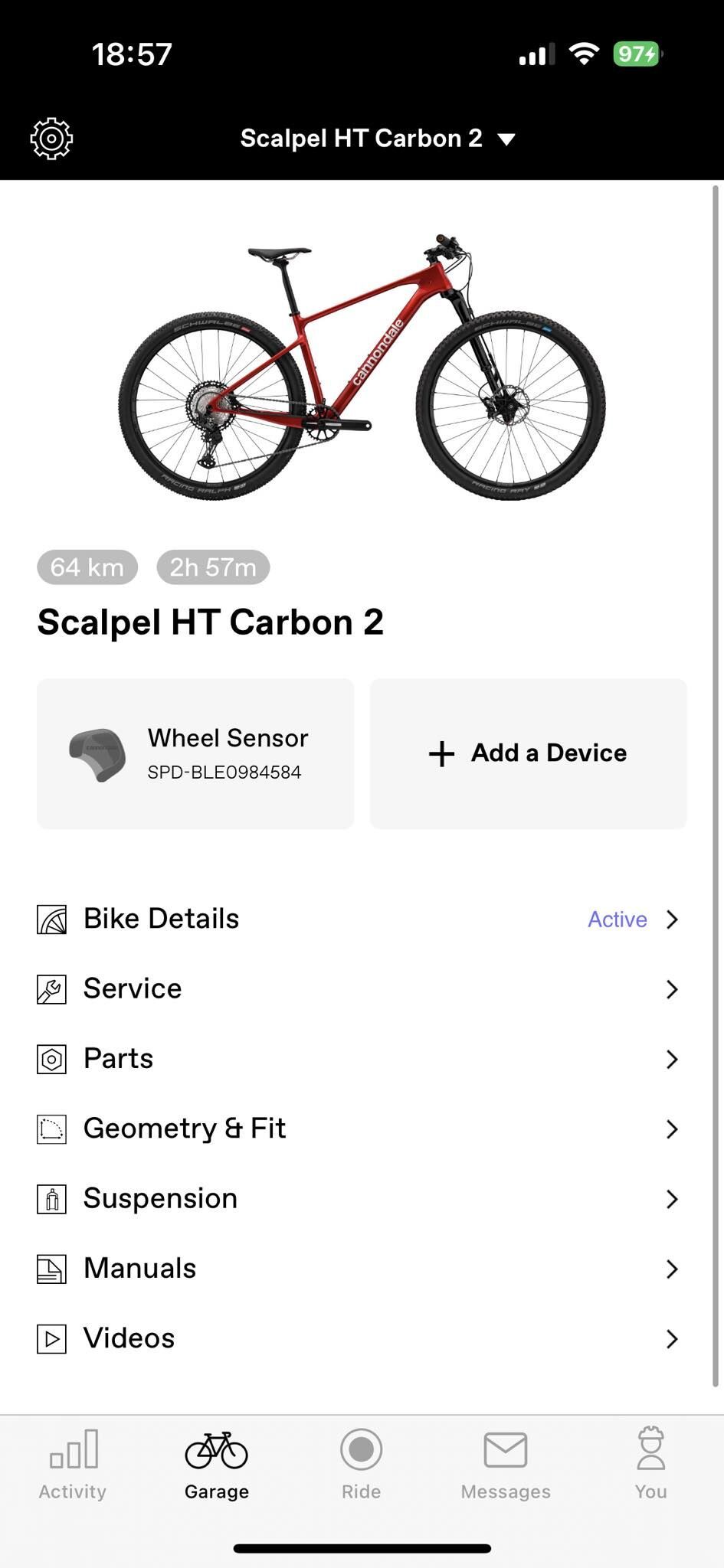
Task: Tap the Suspension shock icon
Action: point(51,1199)
